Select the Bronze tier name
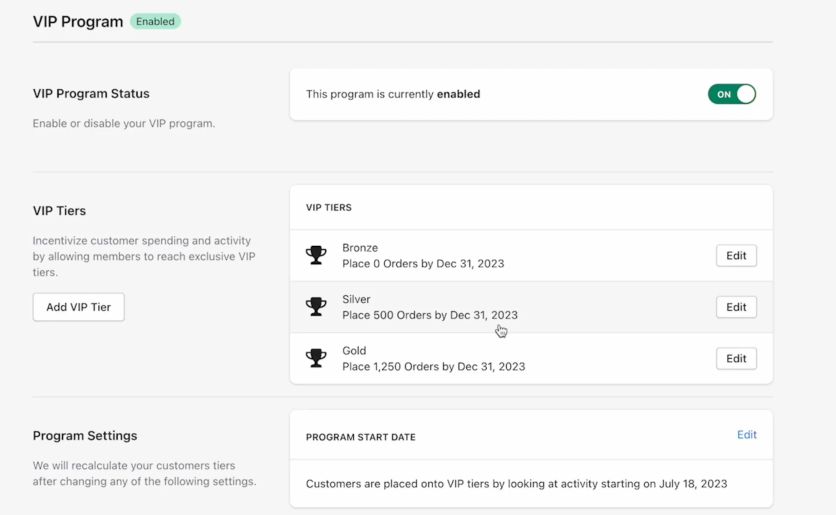This screenshot has width=836, height=515. tap(360, 248)
